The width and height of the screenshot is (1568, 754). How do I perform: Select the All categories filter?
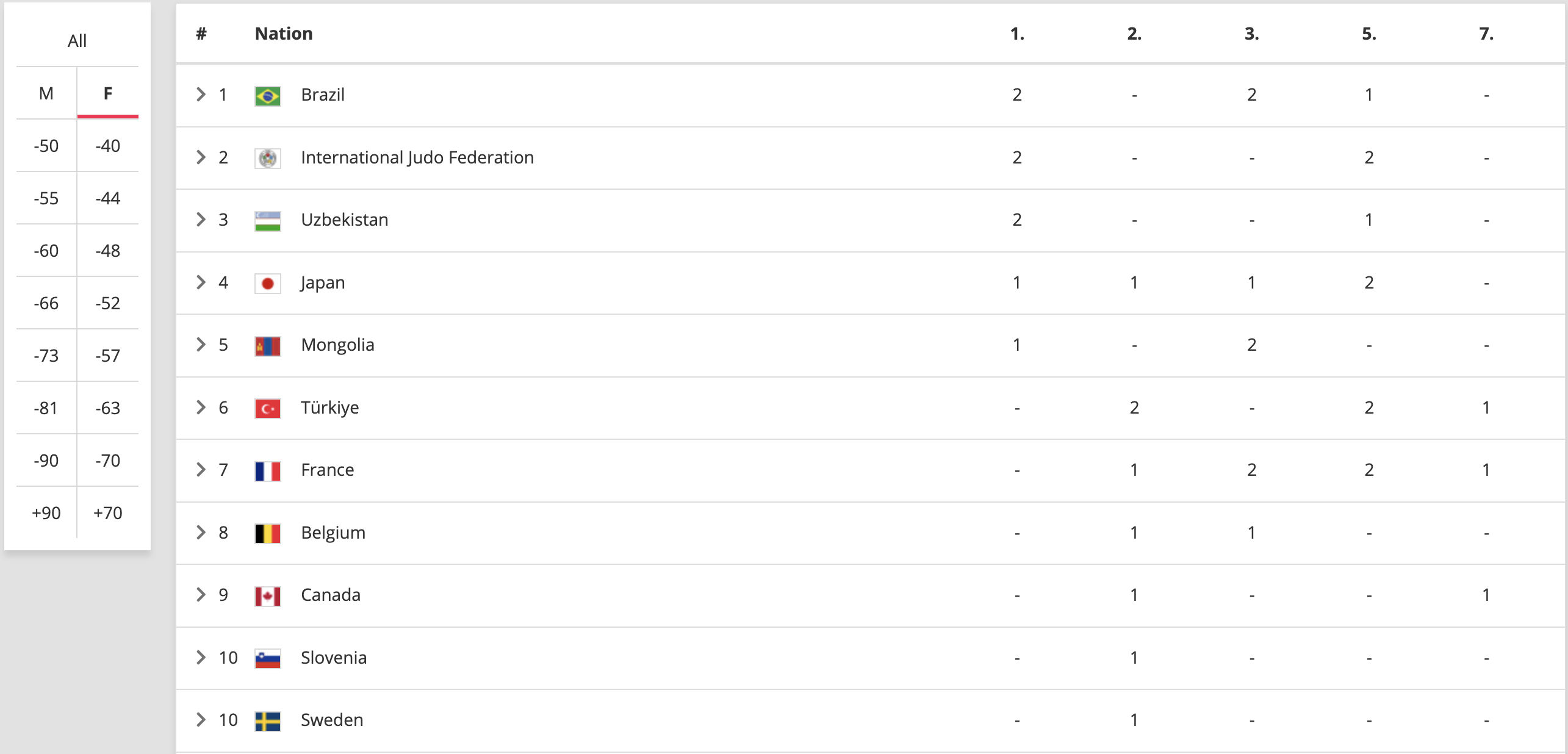click(77, 41)
